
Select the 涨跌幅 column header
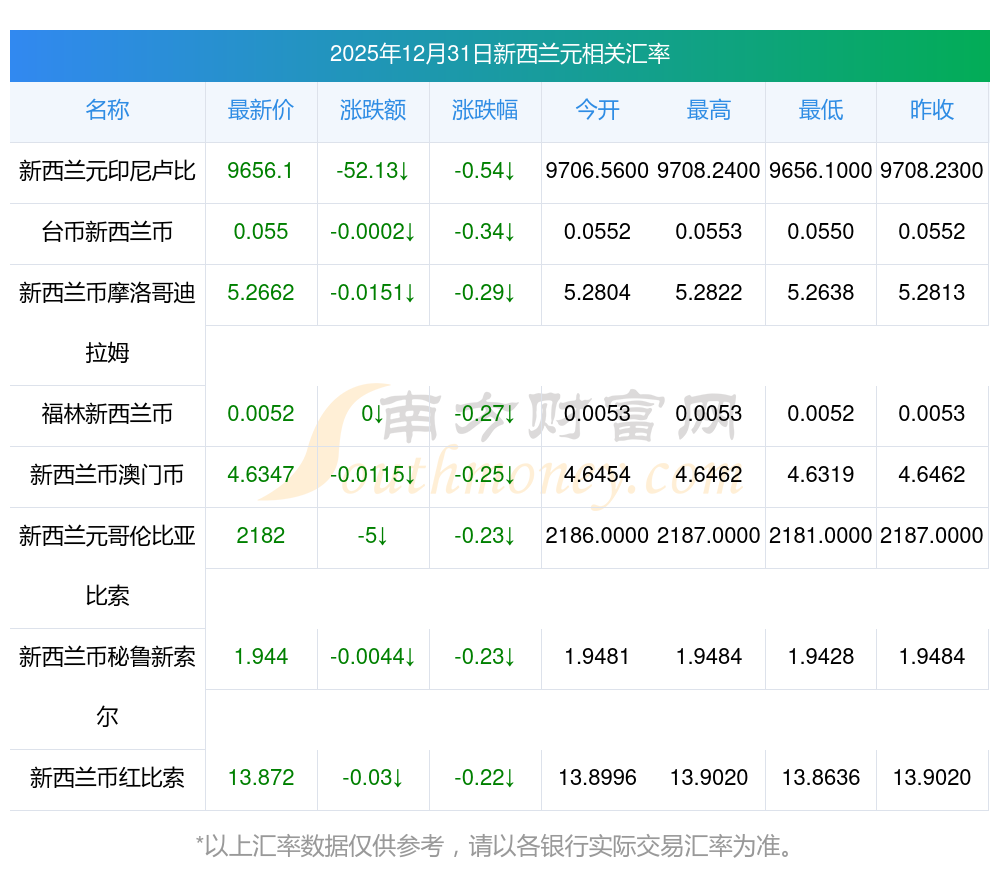click(x=485, y=110)
